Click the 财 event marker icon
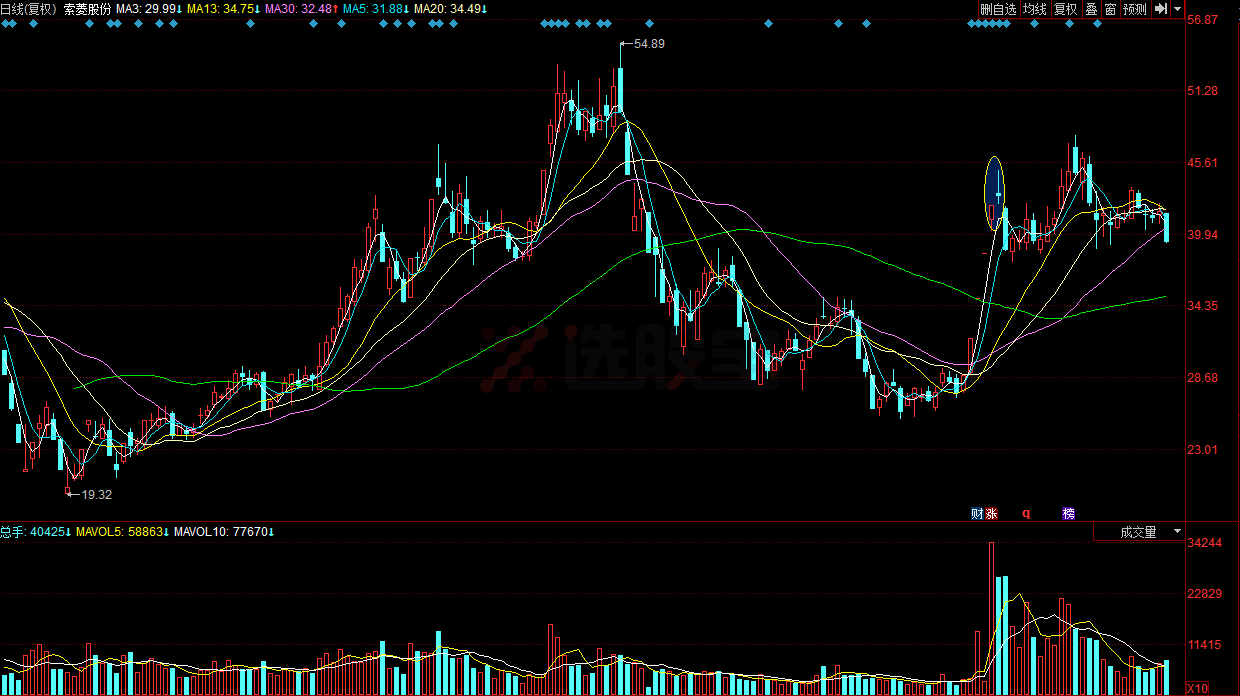The image size is (1240, 696). click(x=977, y=514)
